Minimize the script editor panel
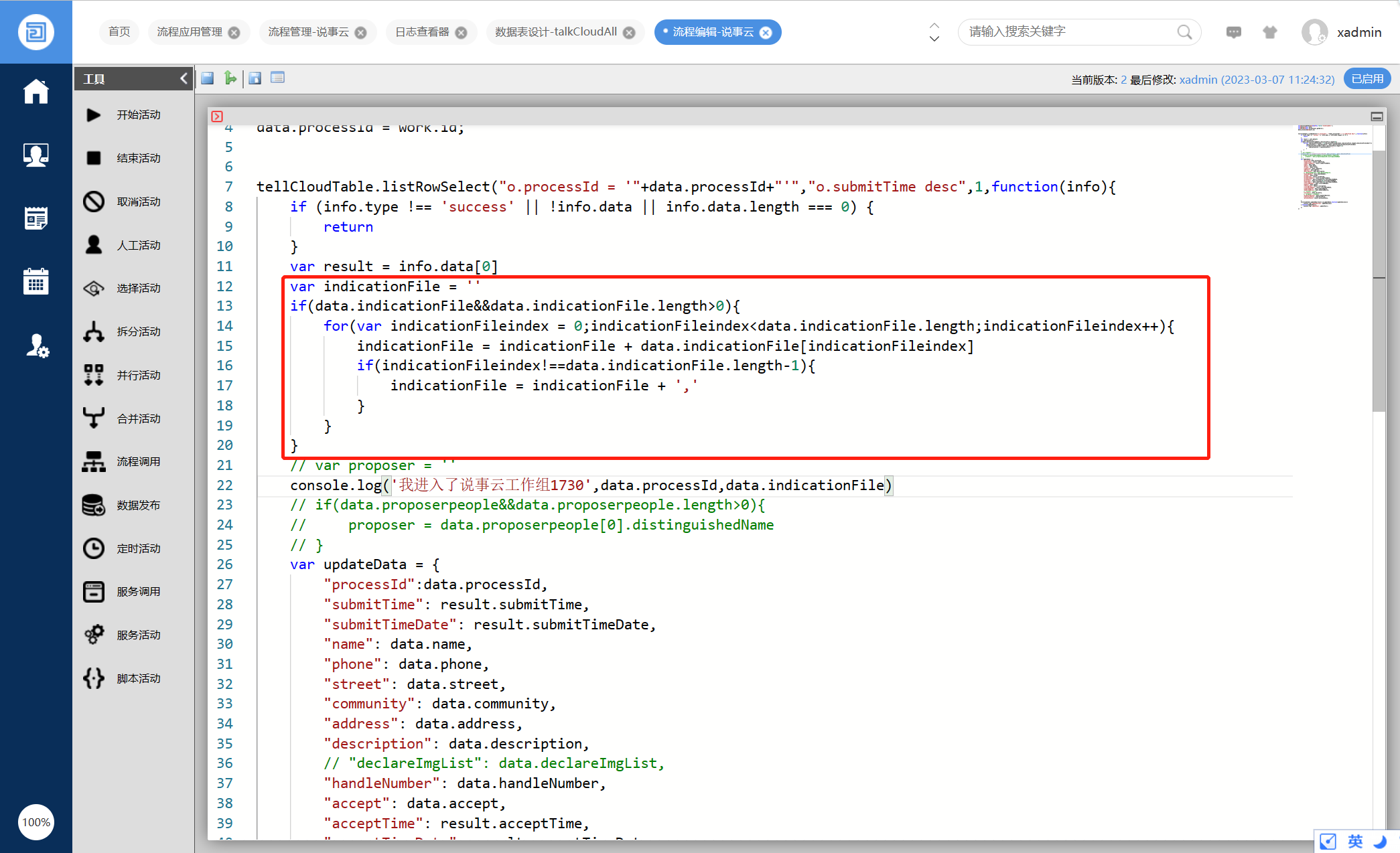This screenshot has width=1400, height=853. tap(1377, 117)
